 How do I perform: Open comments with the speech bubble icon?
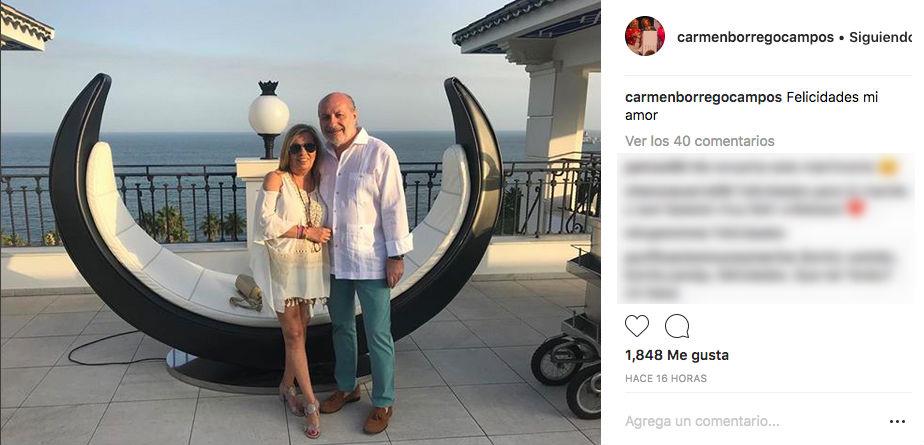click(677, 326)
